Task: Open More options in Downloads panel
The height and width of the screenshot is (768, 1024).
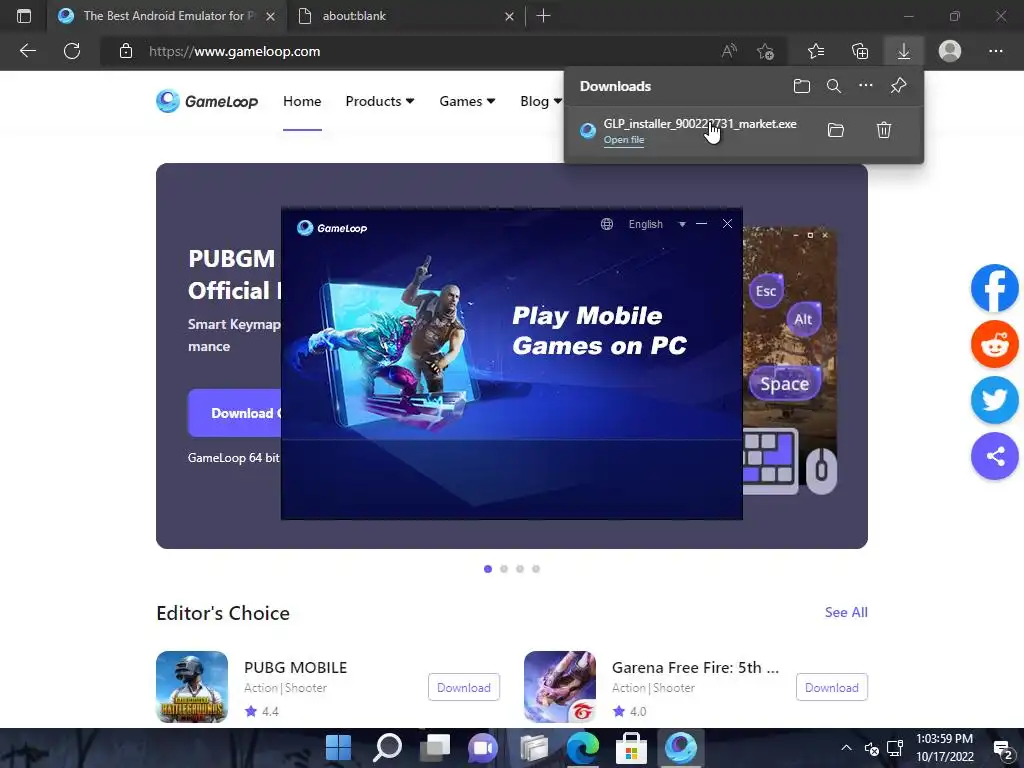Action: (x=866, y=86)
